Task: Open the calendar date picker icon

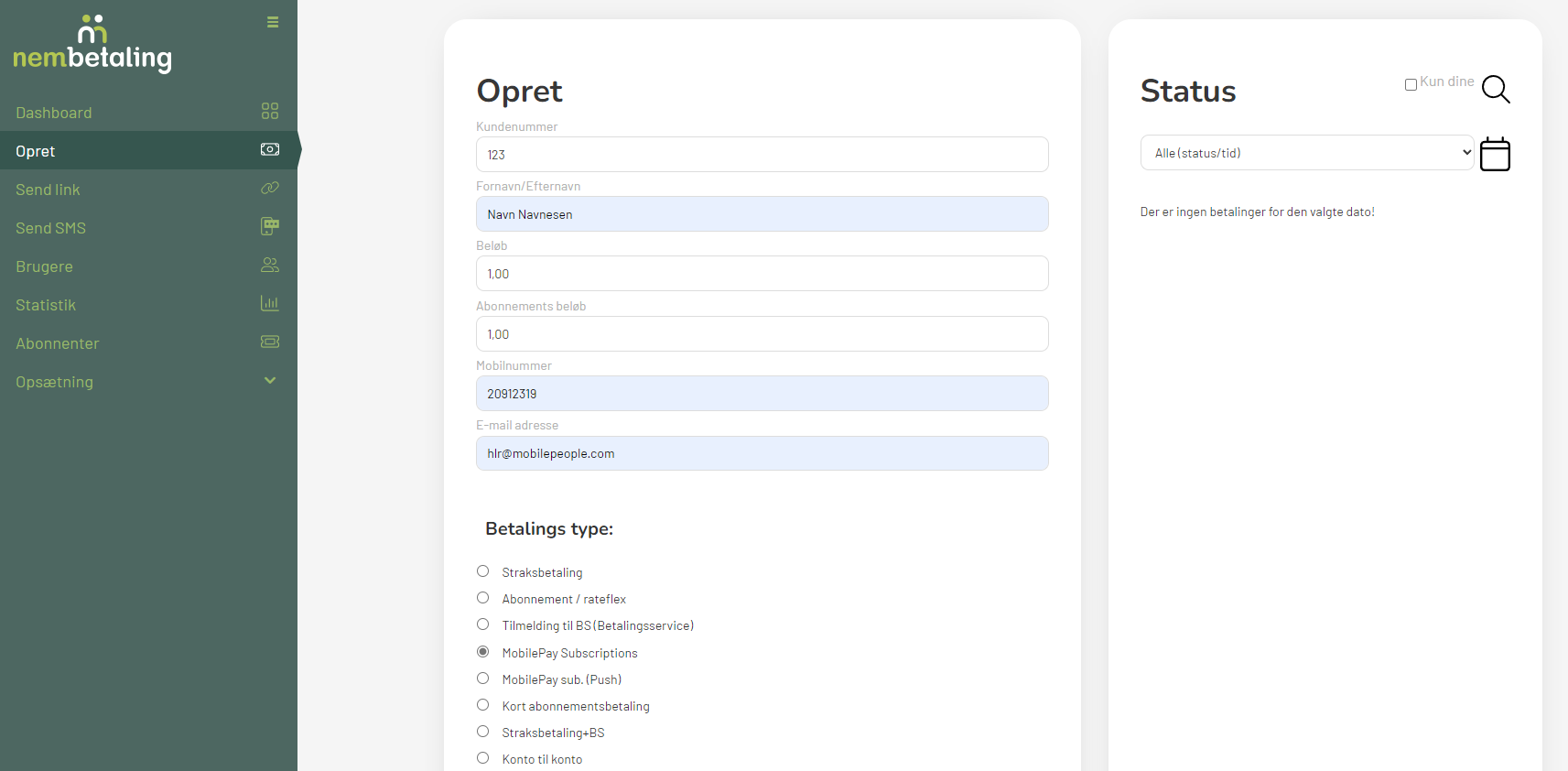Action: (1495, 154)
